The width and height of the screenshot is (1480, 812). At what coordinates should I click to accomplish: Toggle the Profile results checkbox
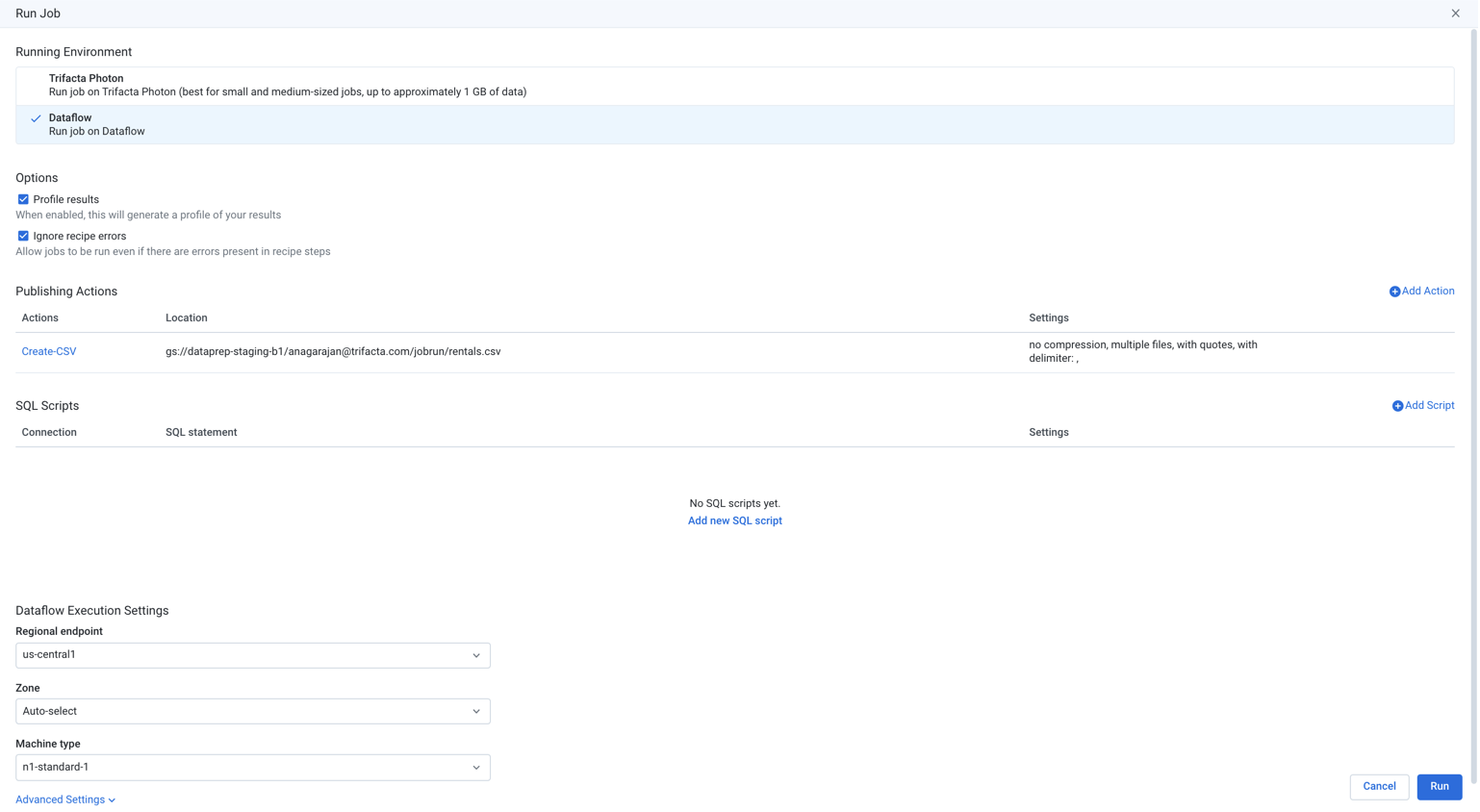[x=23, y=199]
